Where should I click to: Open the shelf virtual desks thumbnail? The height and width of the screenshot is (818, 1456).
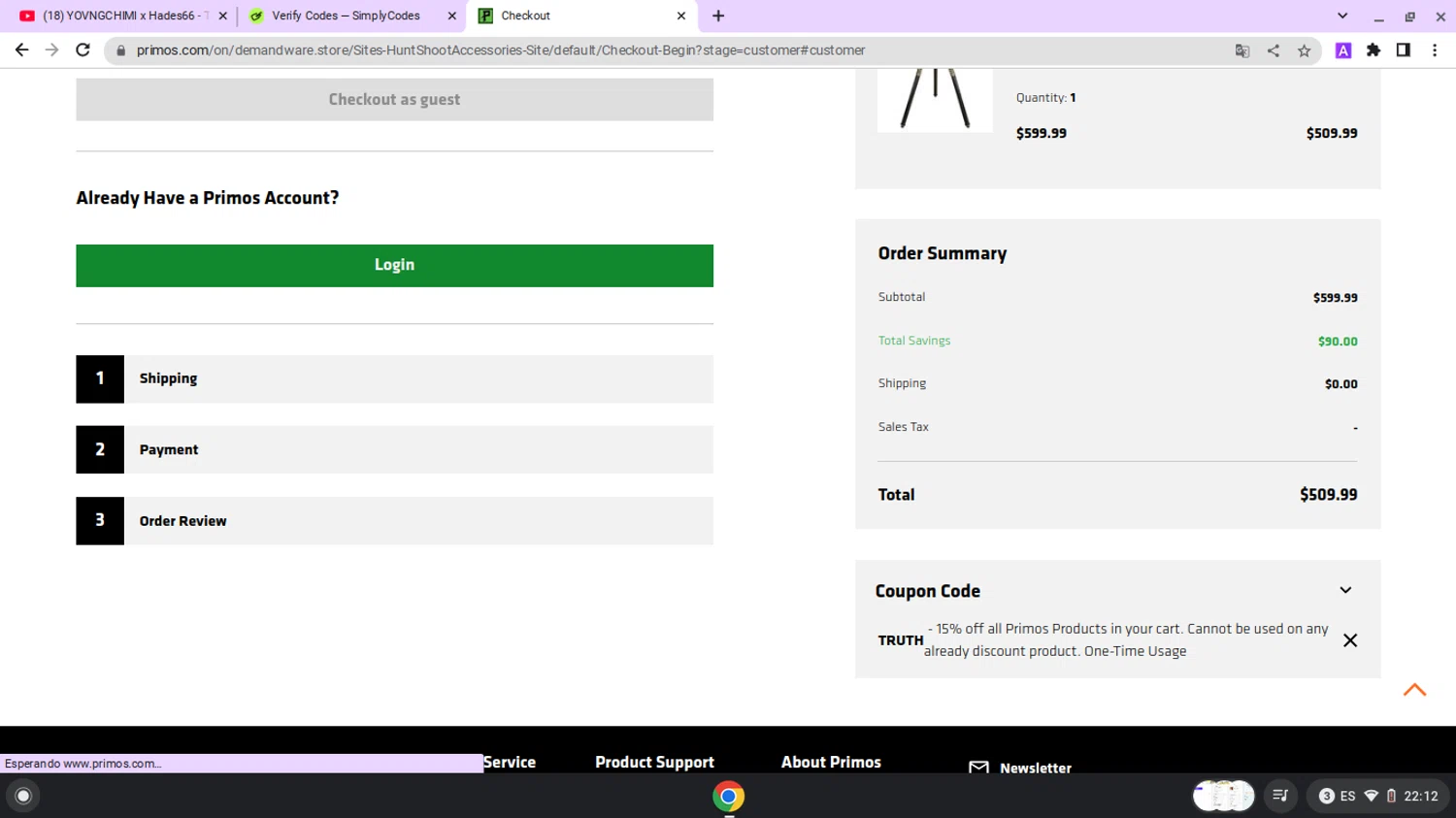click(1223, 797)
